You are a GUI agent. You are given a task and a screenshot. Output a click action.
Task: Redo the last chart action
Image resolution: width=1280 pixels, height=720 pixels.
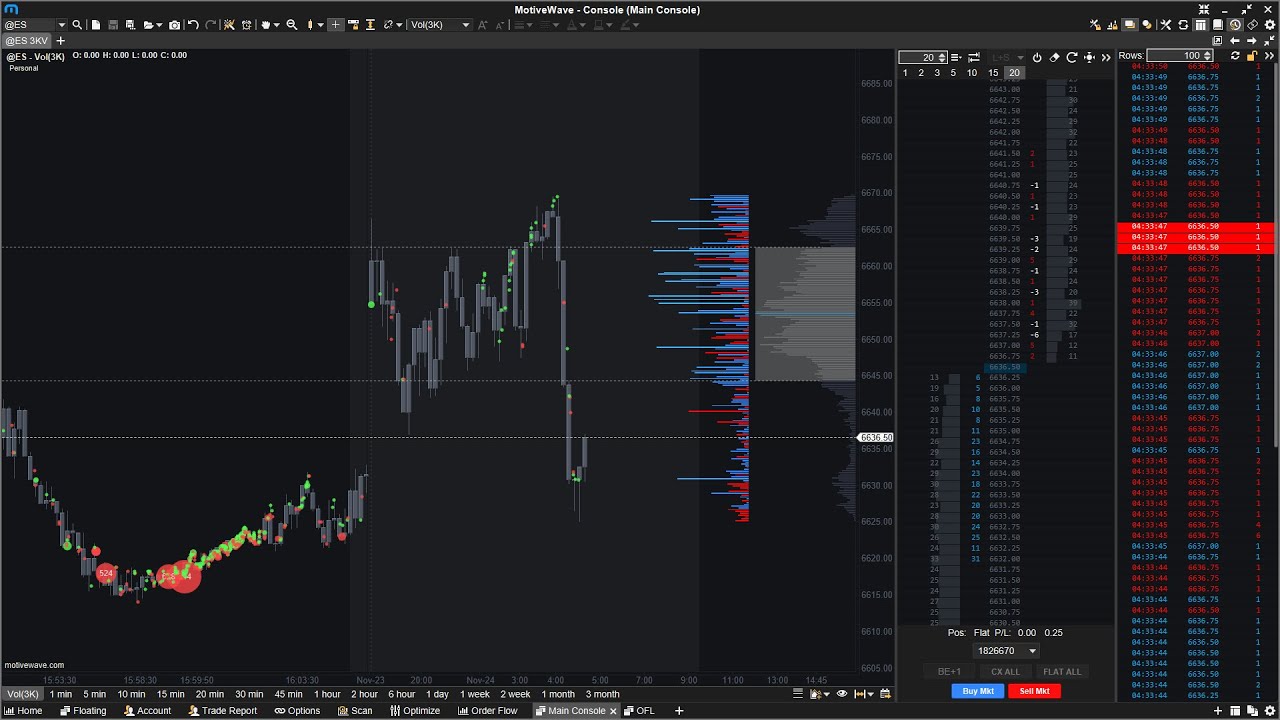[211, 25]
